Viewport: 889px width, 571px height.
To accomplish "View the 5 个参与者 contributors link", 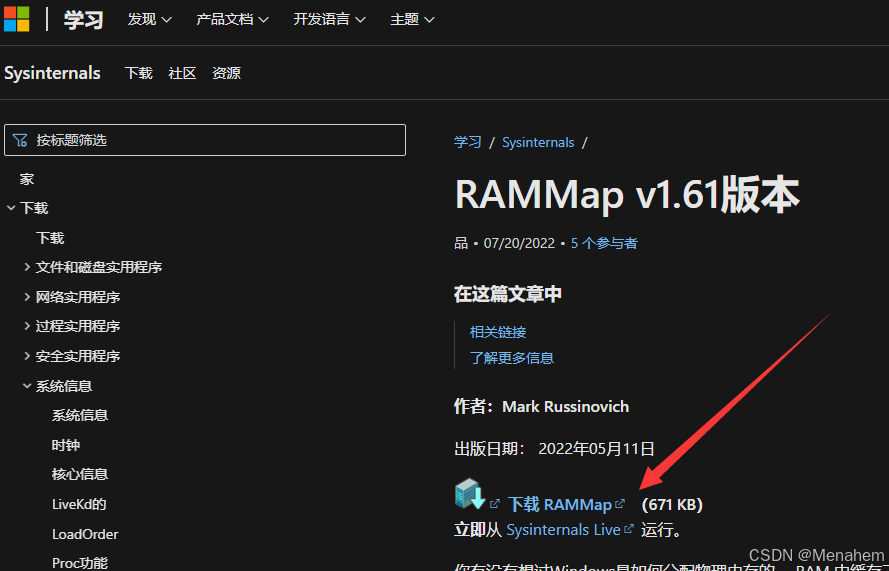I will coord(604,243).
